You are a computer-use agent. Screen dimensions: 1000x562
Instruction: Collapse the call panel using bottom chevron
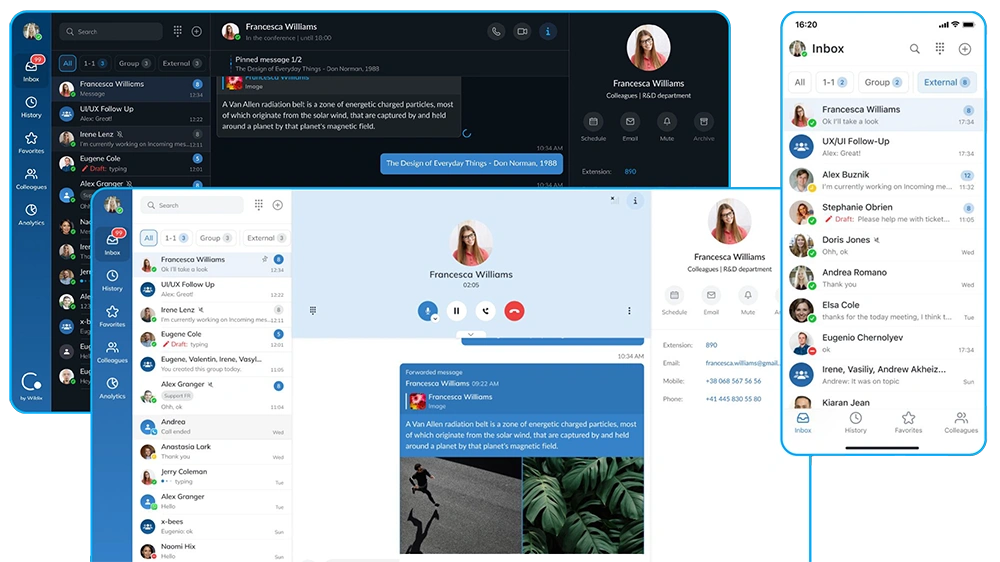click(x=470, y=334)
